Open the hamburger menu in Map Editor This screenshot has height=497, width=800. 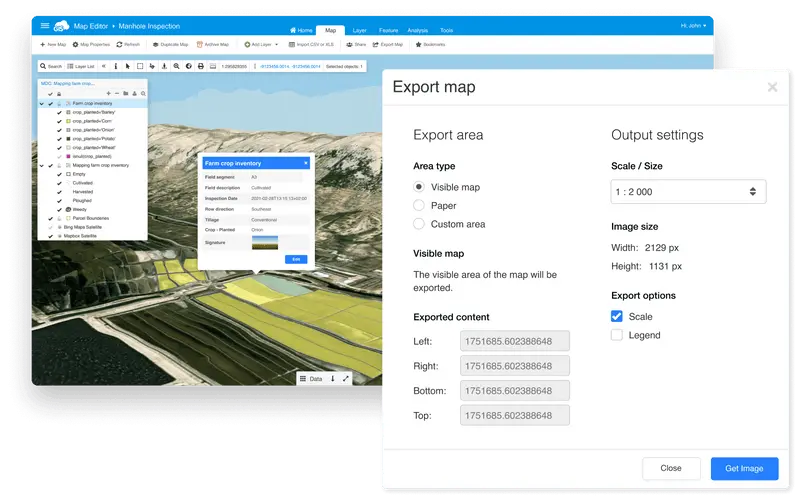44,25
